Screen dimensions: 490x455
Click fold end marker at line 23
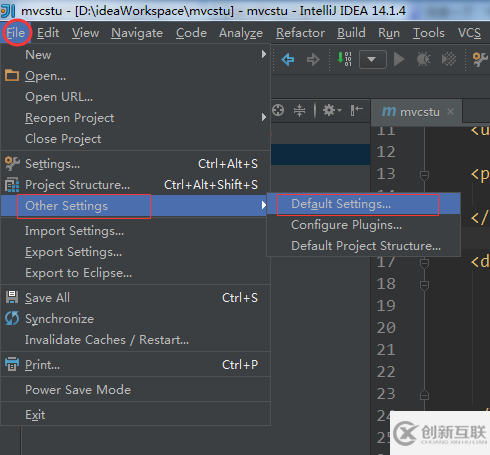[x=424, y=395]
